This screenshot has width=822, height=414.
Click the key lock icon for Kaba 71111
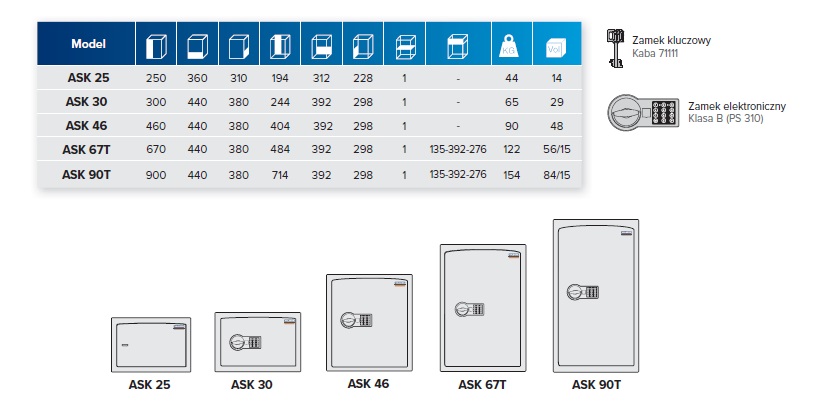click(x=620, y=47)
